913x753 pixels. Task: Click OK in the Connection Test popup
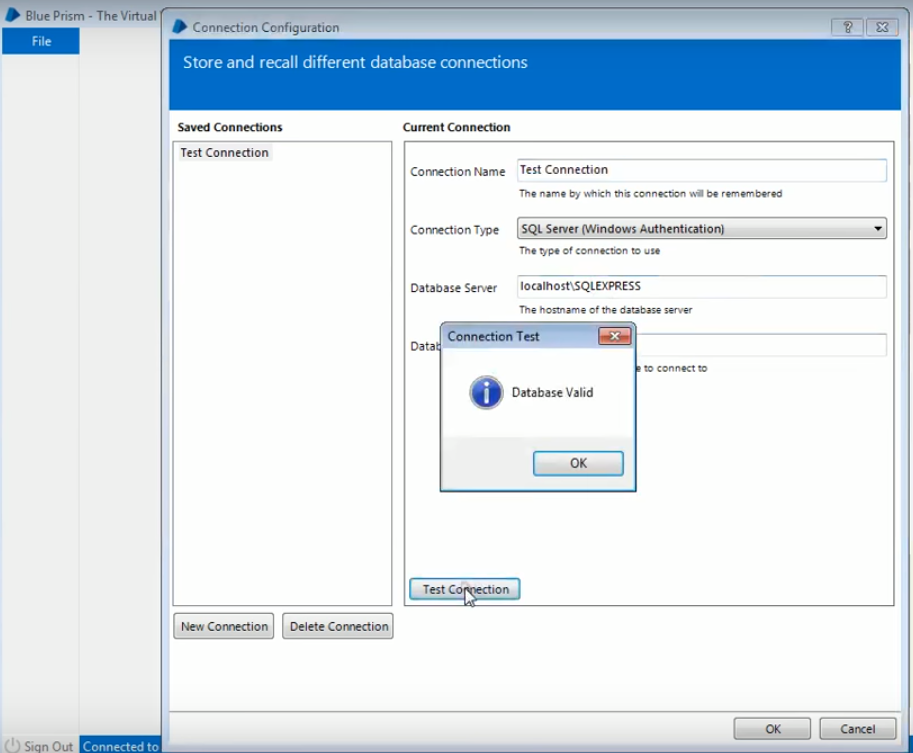pyautogui.click(x=578, y=463)
